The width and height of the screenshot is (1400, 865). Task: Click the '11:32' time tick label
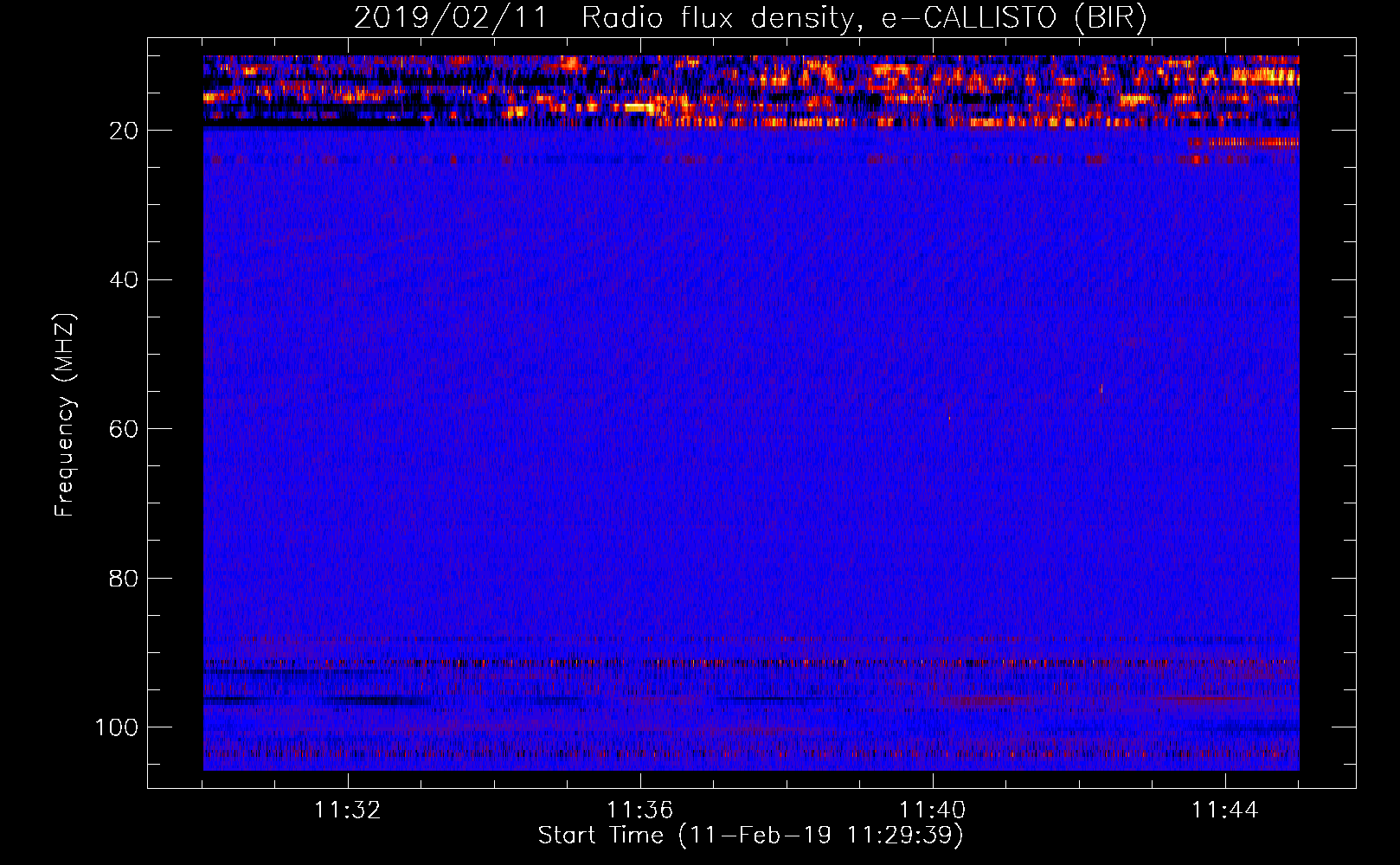point(348,811)
